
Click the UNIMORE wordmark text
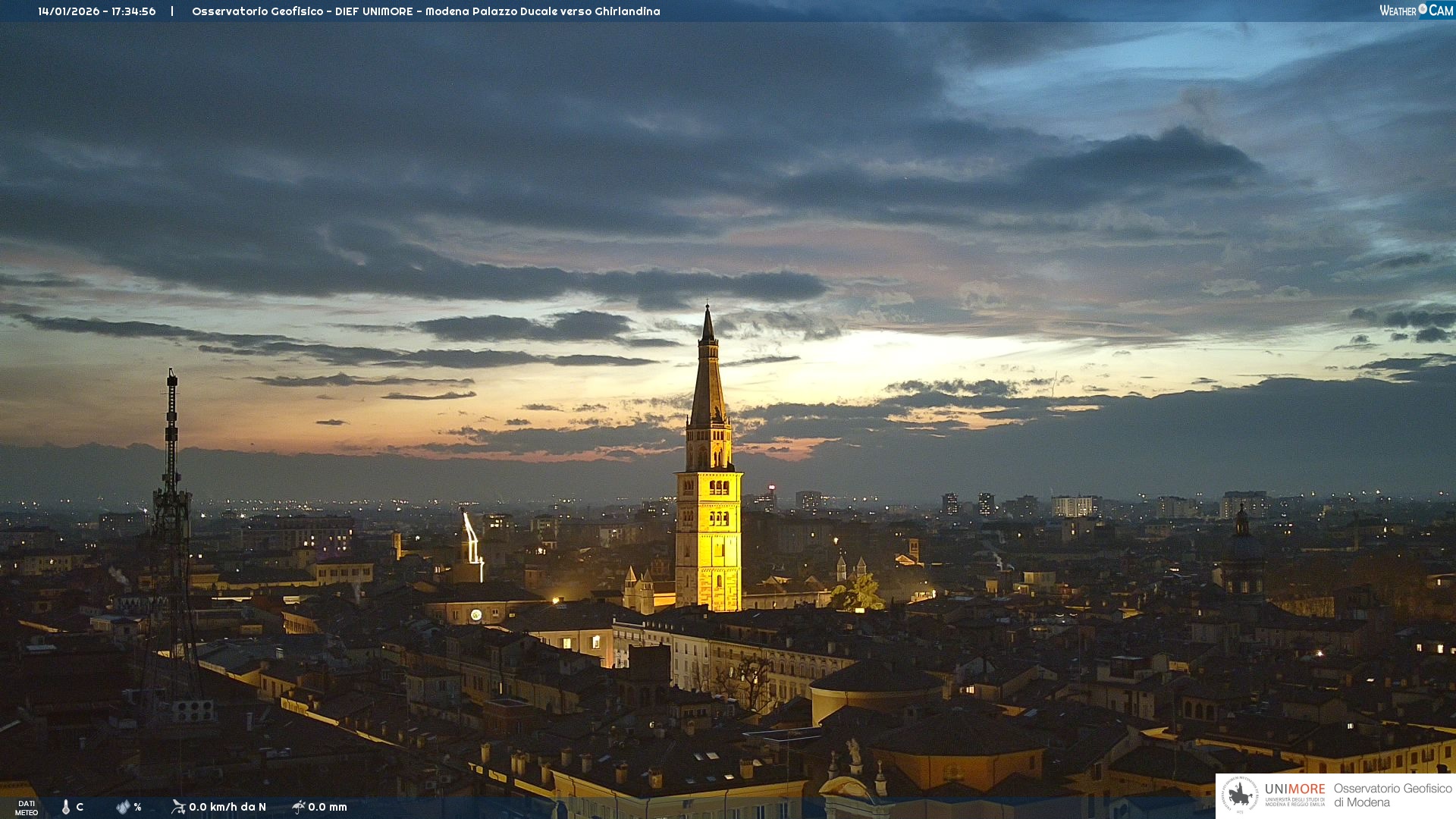(1294, 789)
